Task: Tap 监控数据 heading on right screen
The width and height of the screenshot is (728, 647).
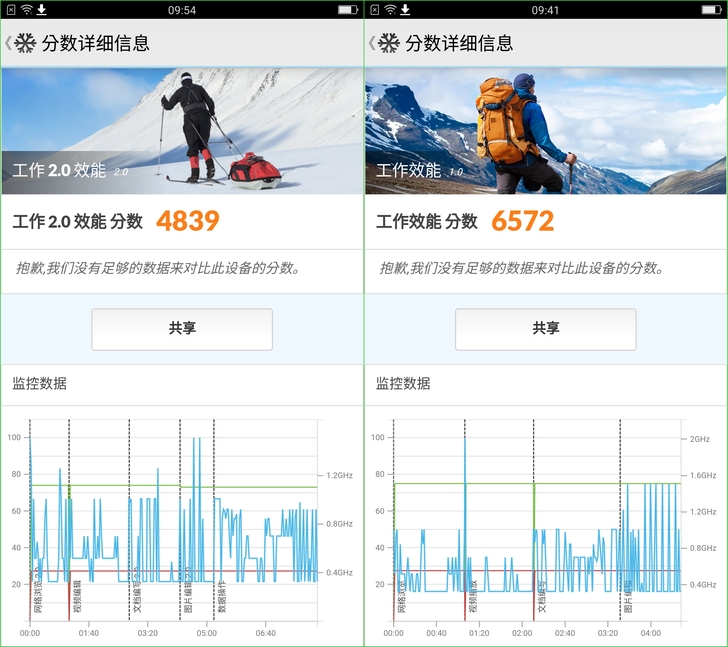Action: [x=403, y=383]
